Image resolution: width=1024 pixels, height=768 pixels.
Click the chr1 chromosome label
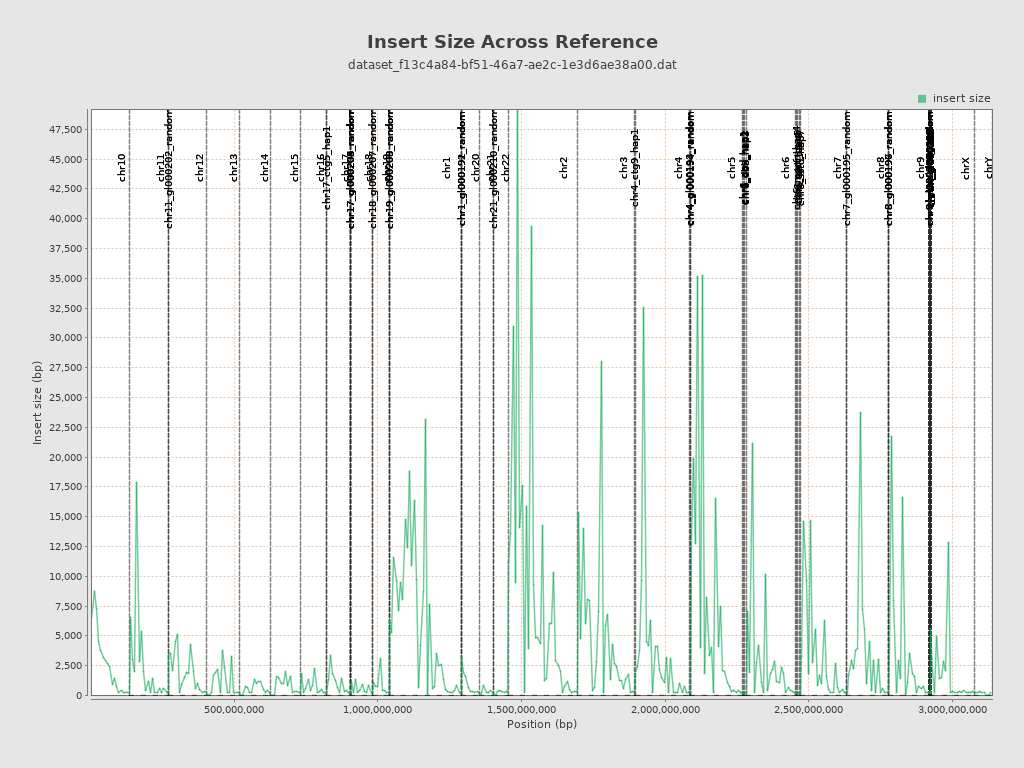(x=447, y=168)
